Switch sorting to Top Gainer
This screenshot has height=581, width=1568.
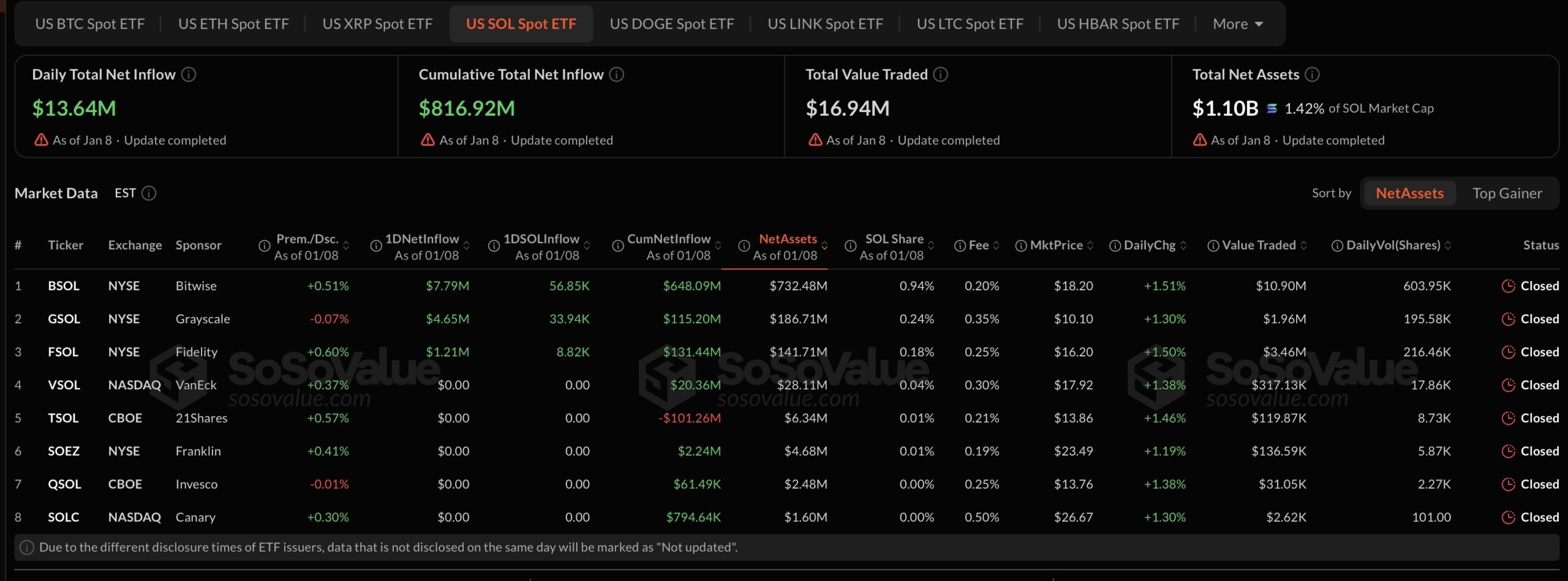(1508, 193)
